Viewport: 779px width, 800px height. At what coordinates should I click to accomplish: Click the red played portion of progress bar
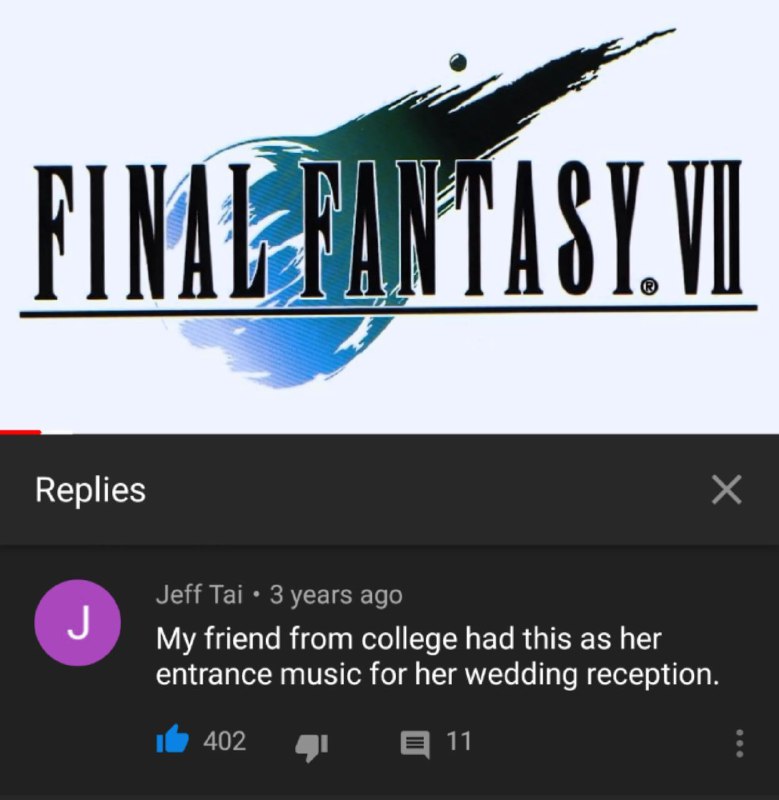pyautogui.click(x=20, y=433)
